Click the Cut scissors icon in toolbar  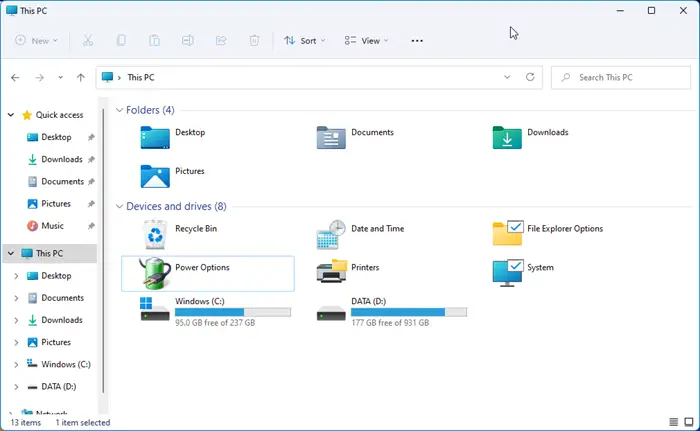click(88, 41)
